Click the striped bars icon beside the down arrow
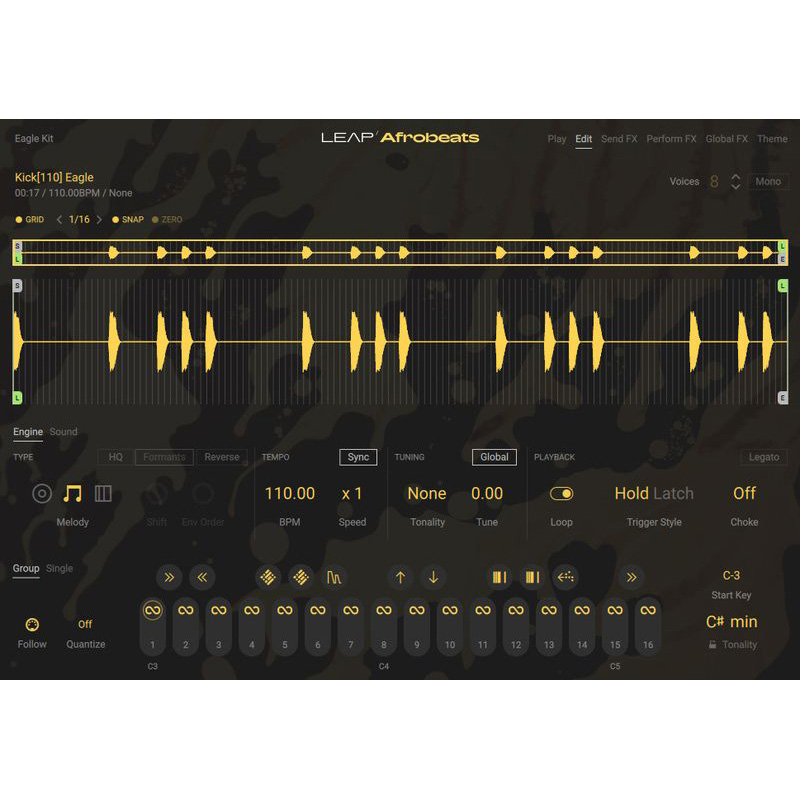800x800 pixels. (x=499, y=577)
